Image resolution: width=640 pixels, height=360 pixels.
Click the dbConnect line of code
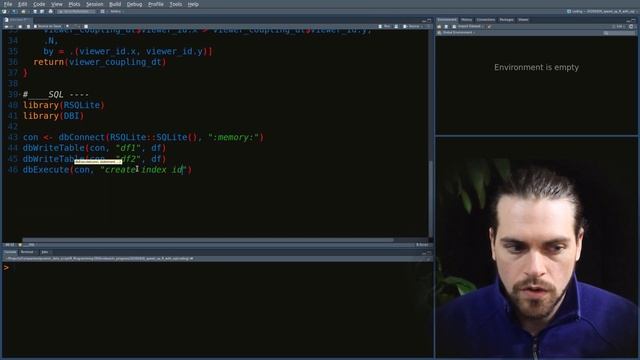(x=143, y=137)
